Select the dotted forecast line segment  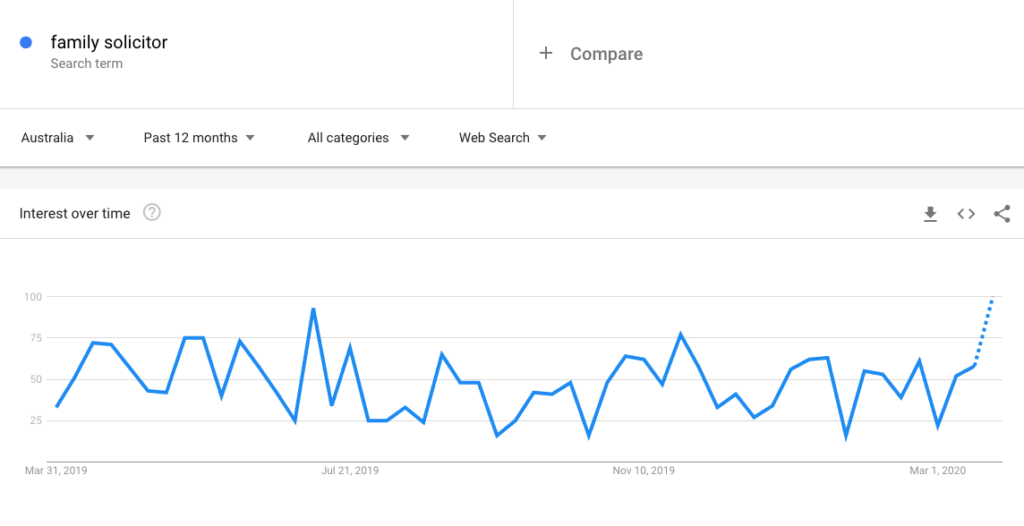pos(984,329)
